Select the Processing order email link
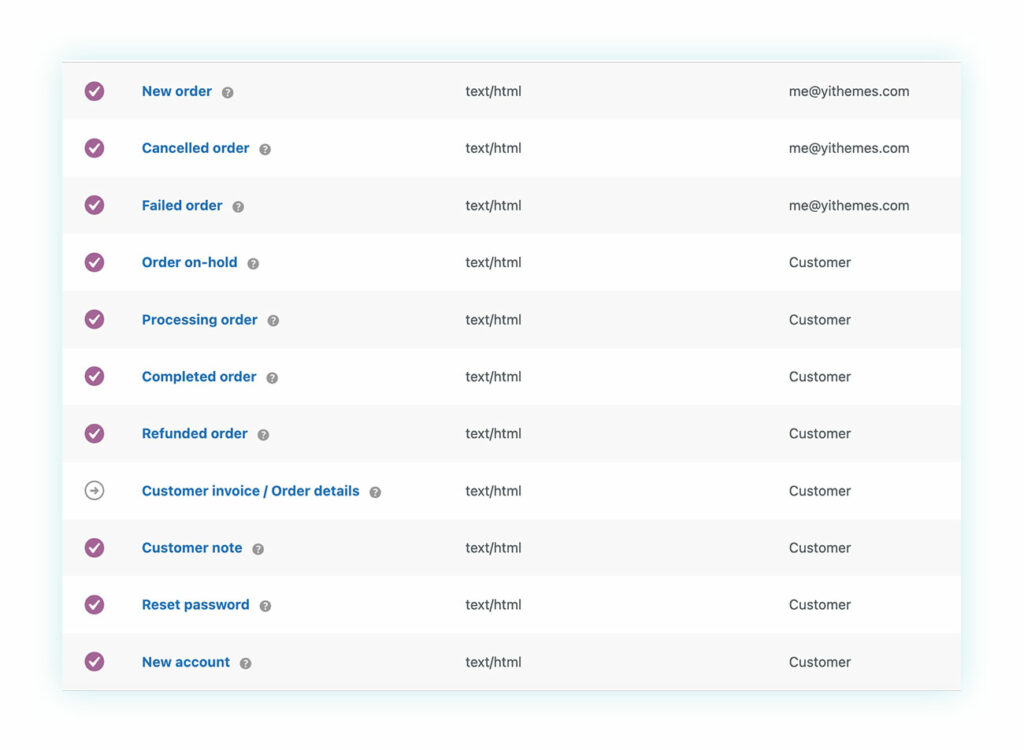 coord(199,320)
